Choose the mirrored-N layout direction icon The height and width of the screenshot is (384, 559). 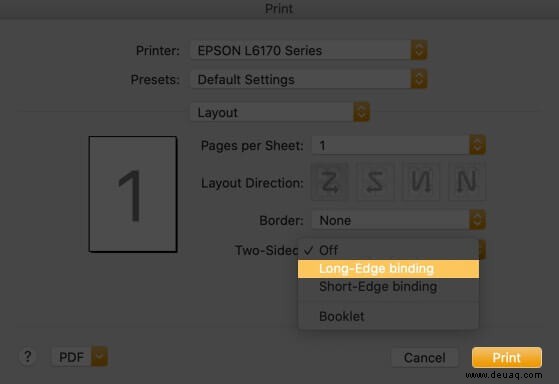point(421,182)
